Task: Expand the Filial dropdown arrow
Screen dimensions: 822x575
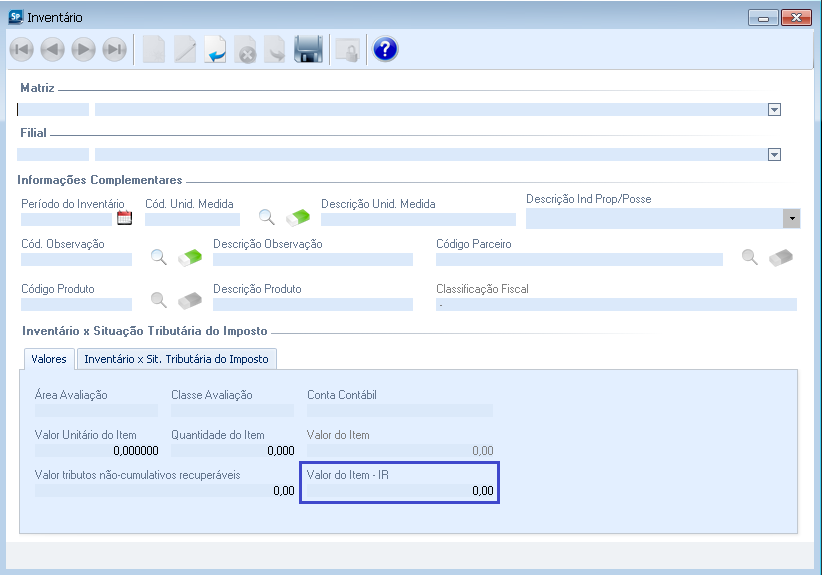Action: coord(774,155)
